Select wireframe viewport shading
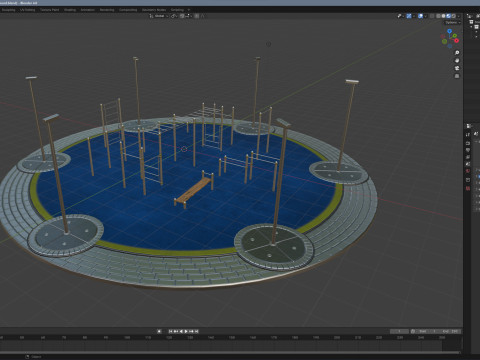This screenshot has height=360, width=480. 439,16
